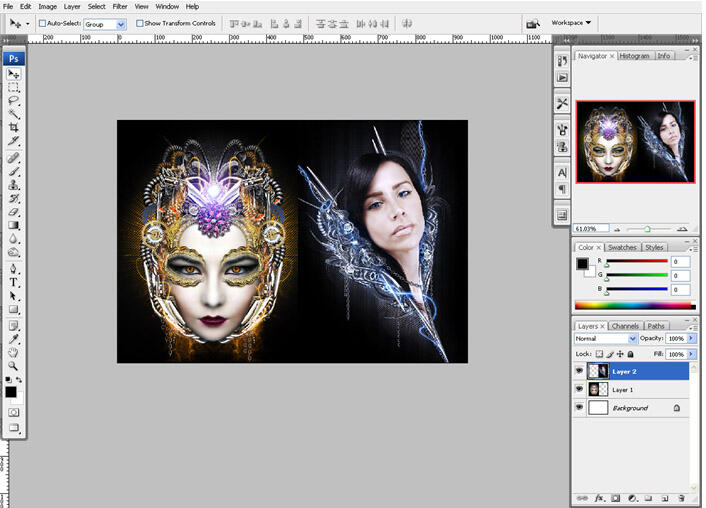The image size is (706, 508).
Task: Open the Image menu
Action: (x=47, y=6)
